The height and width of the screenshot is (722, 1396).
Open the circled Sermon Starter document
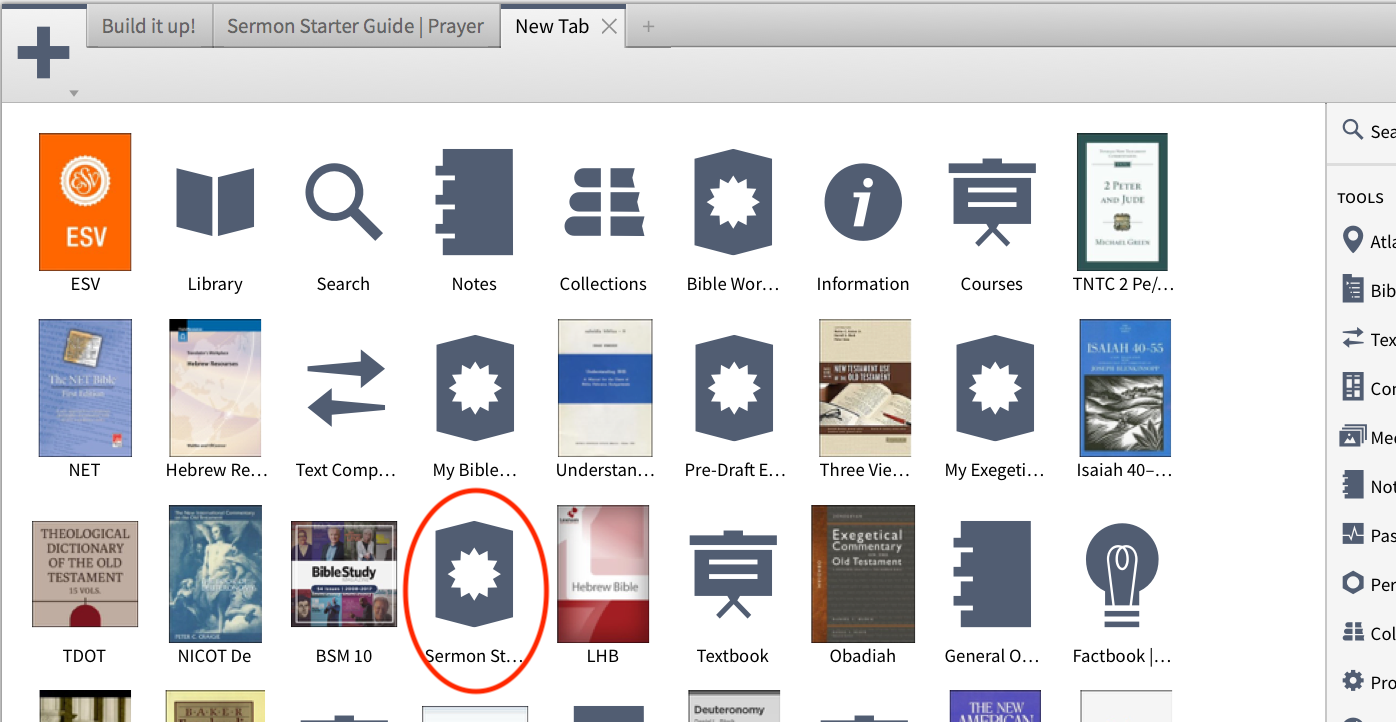pos(473,574)
